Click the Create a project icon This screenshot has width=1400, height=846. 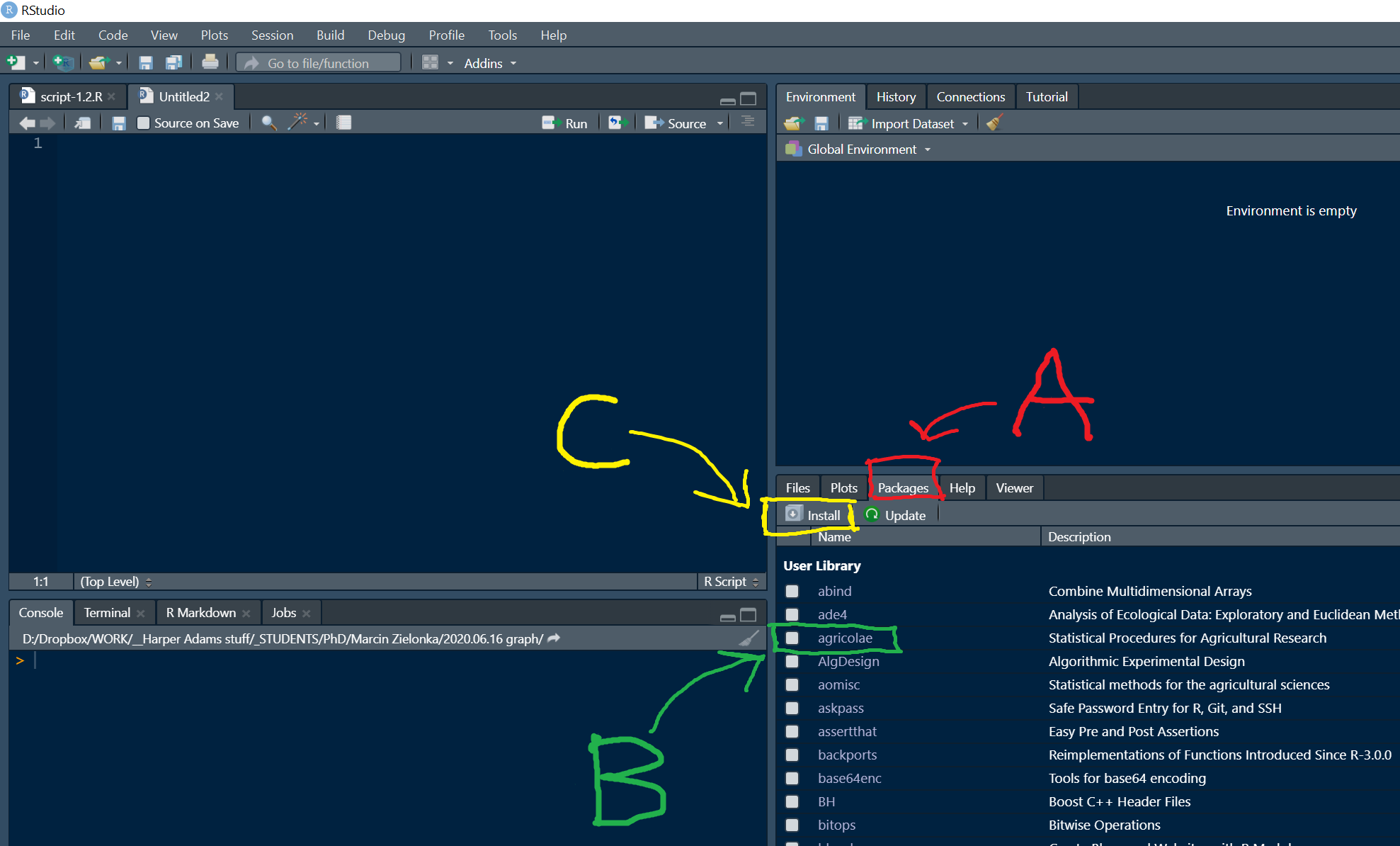pos(63,63)
